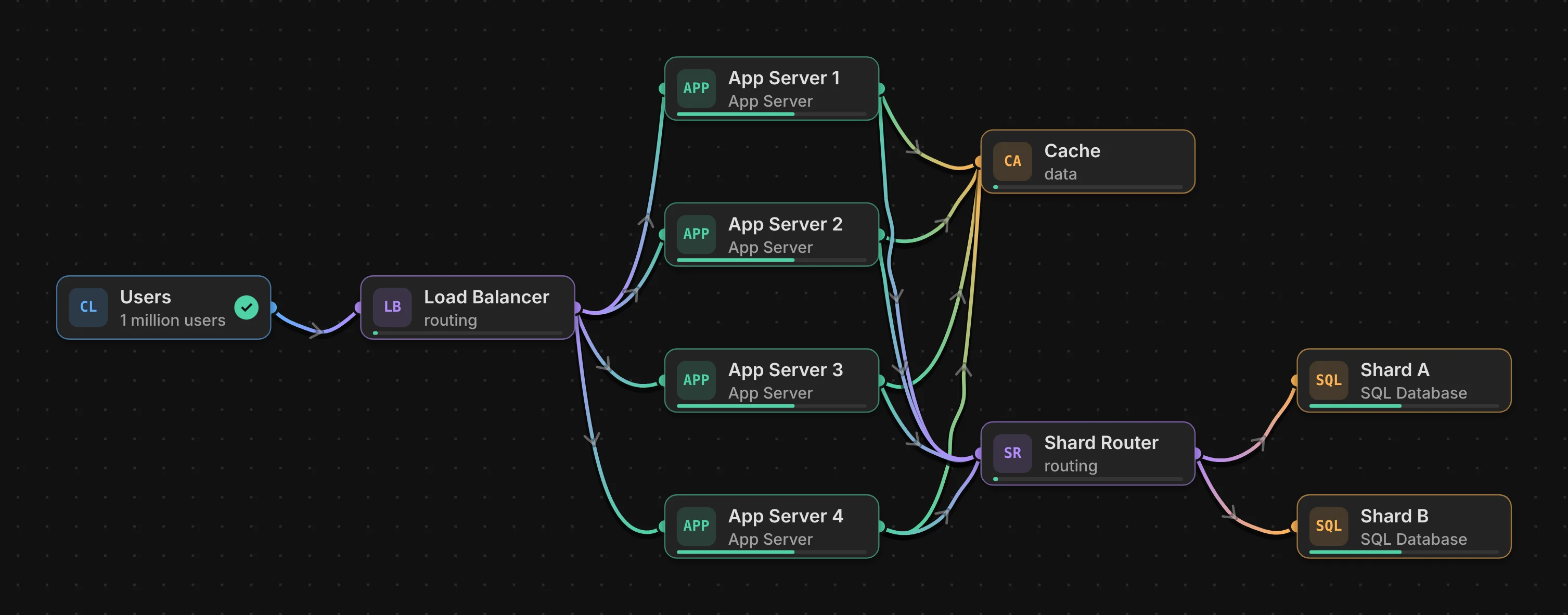Image resolution: width=1568 pixels, height=615 pixels.
Task: Click the input port of App Server 4
Action: [663, 527]
